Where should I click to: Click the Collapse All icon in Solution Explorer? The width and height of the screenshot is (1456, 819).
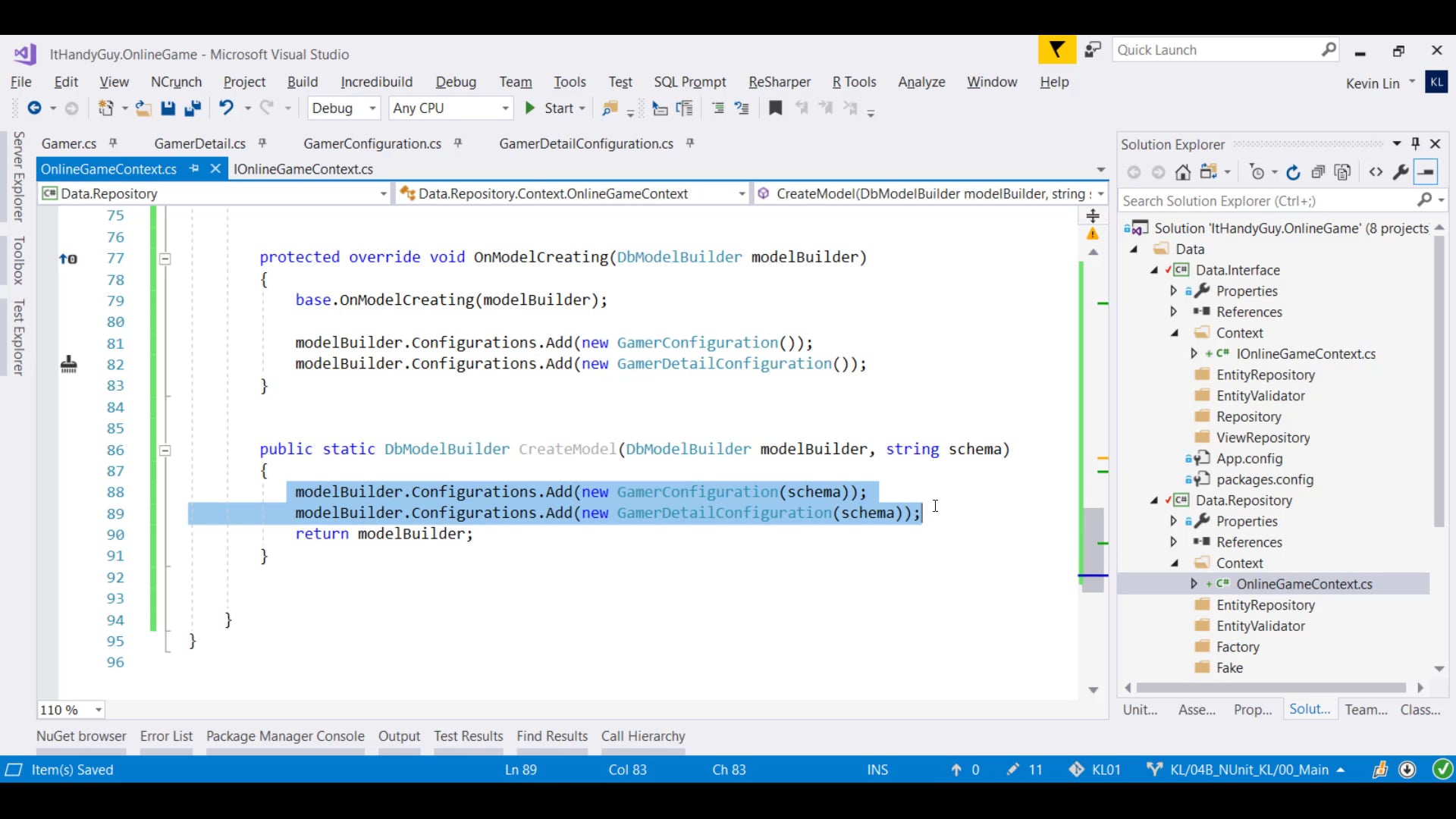click(1318, 173)
